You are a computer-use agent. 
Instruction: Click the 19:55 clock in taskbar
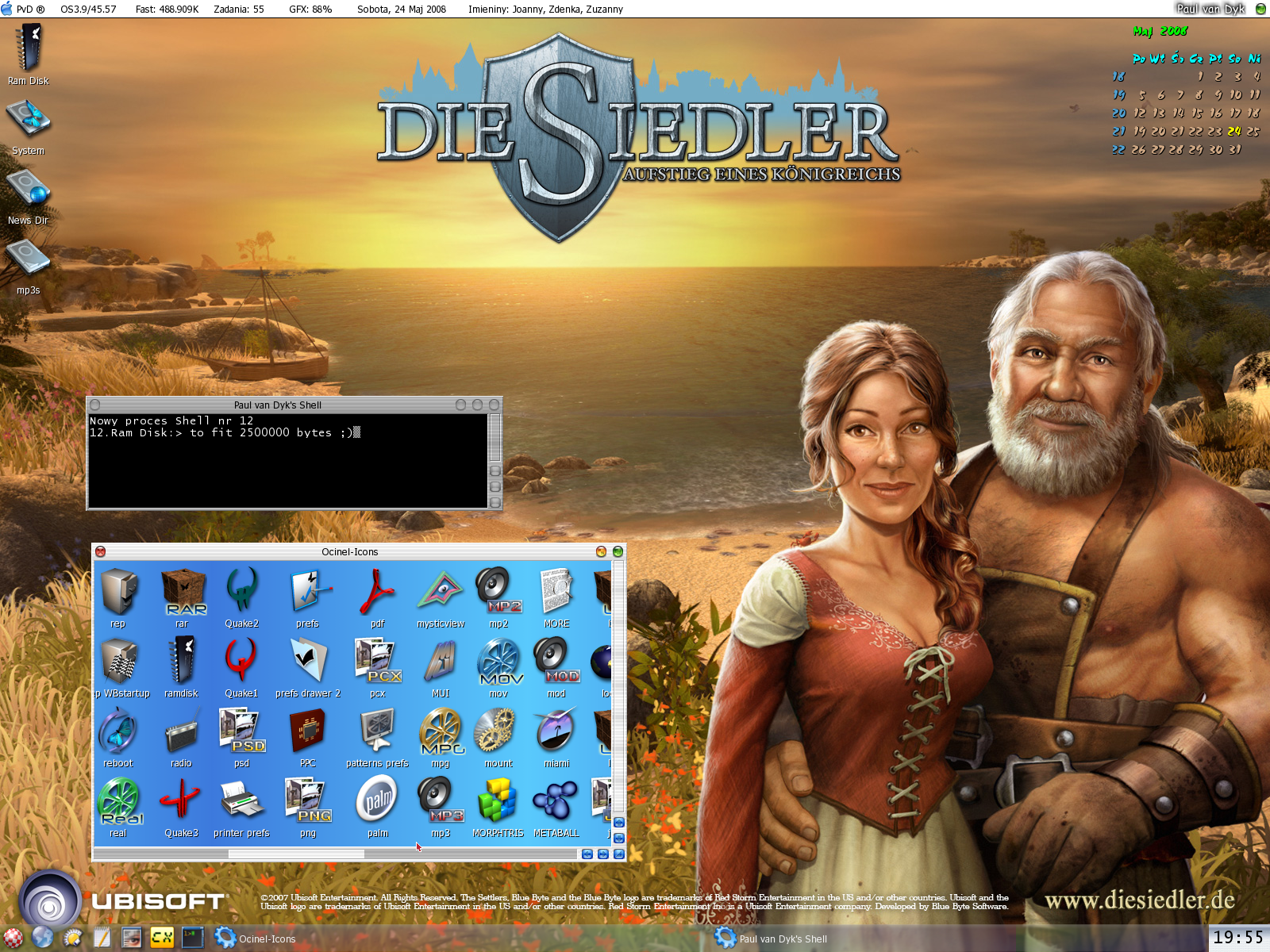[x=1238, y=938]
